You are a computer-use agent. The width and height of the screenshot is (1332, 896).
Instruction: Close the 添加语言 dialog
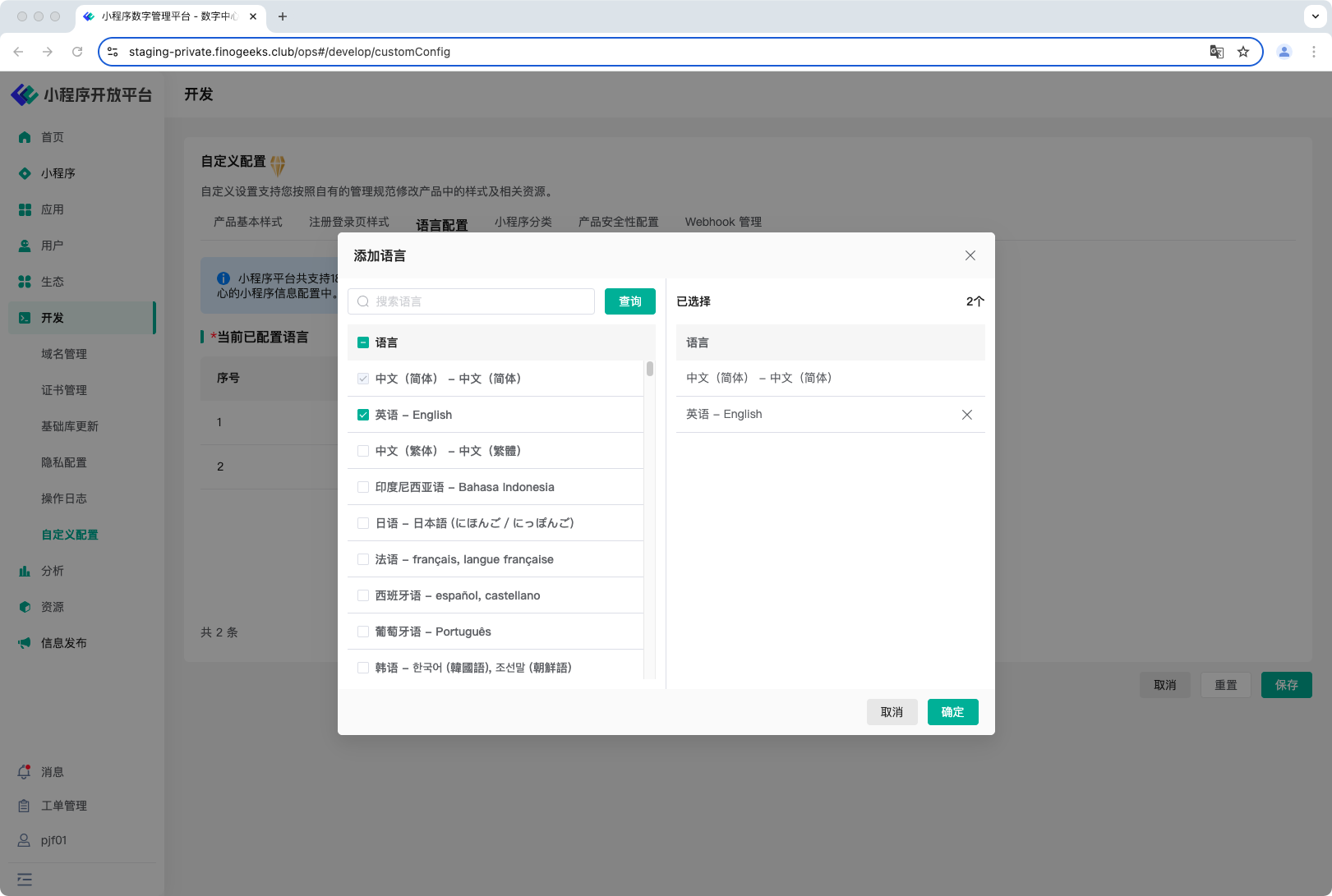coord(970,255)
